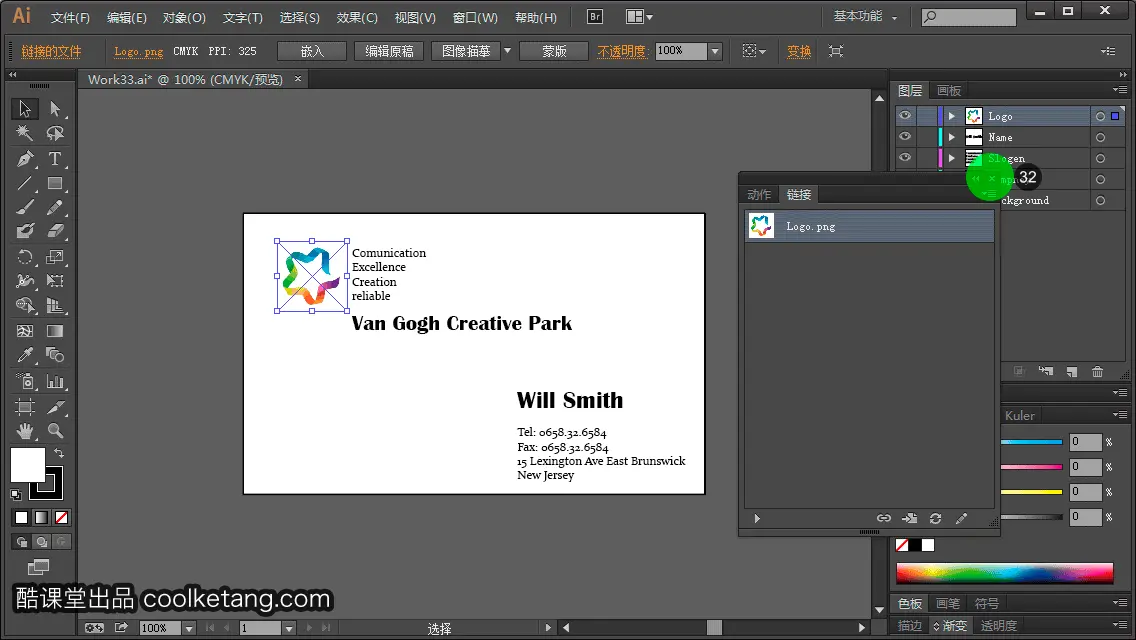Click the magenta color slider

click(1032, 467)
